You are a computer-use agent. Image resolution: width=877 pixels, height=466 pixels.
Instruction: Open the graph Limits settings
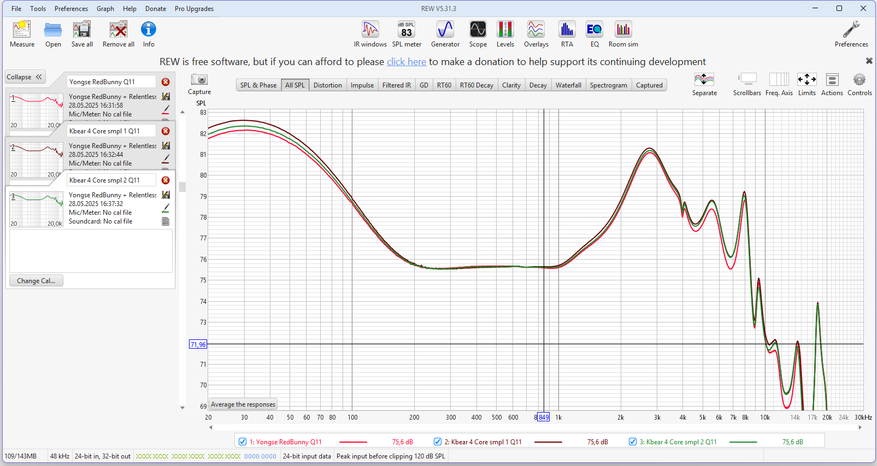(x=806, y=82)
